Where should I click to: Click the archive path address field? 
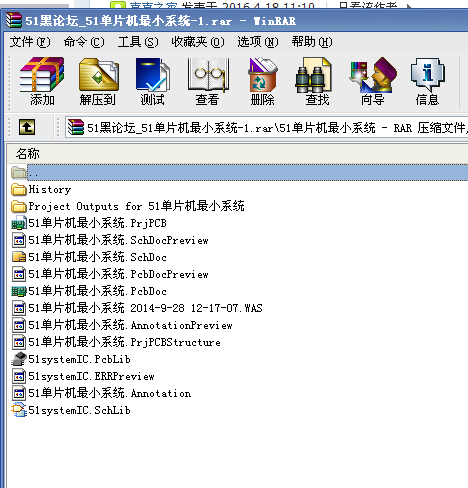click(267, 127)
